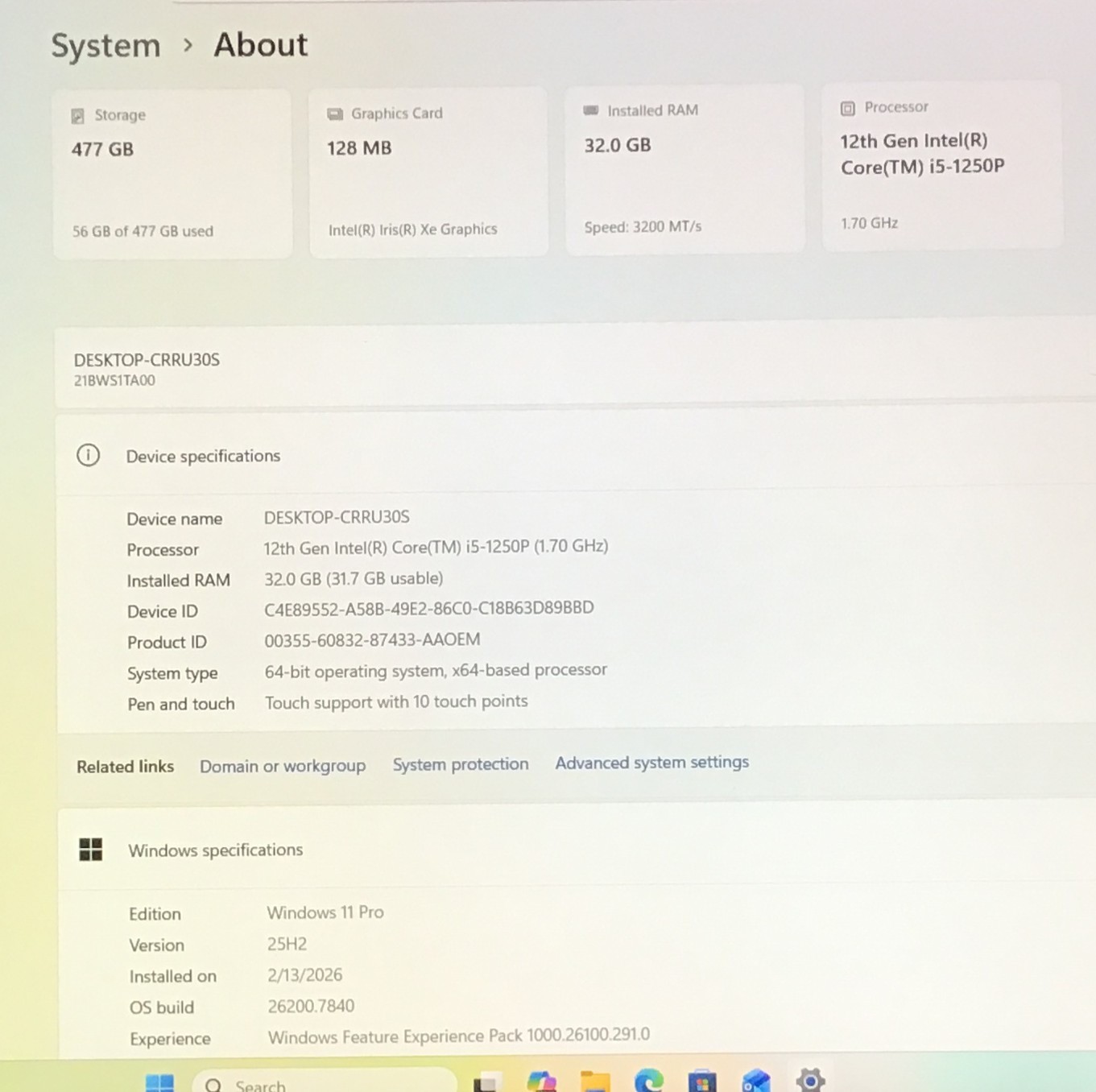The image size is (1096, 1092).
Task: Select the 477 GB storage size
Action: coord(102,149)
